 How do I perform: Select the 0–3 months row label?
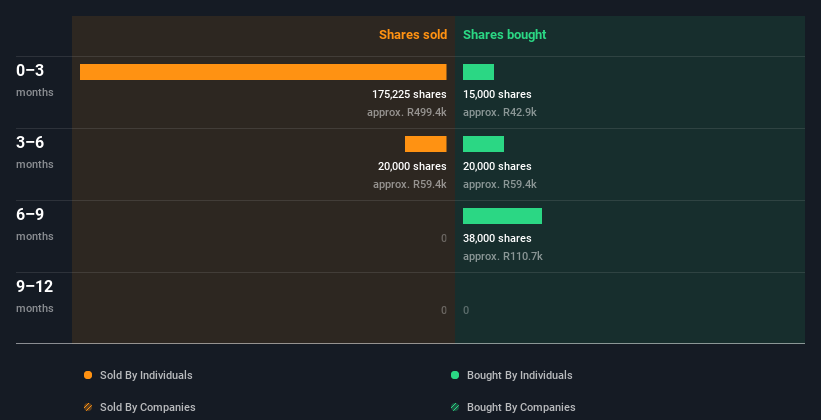click(35, 80)
